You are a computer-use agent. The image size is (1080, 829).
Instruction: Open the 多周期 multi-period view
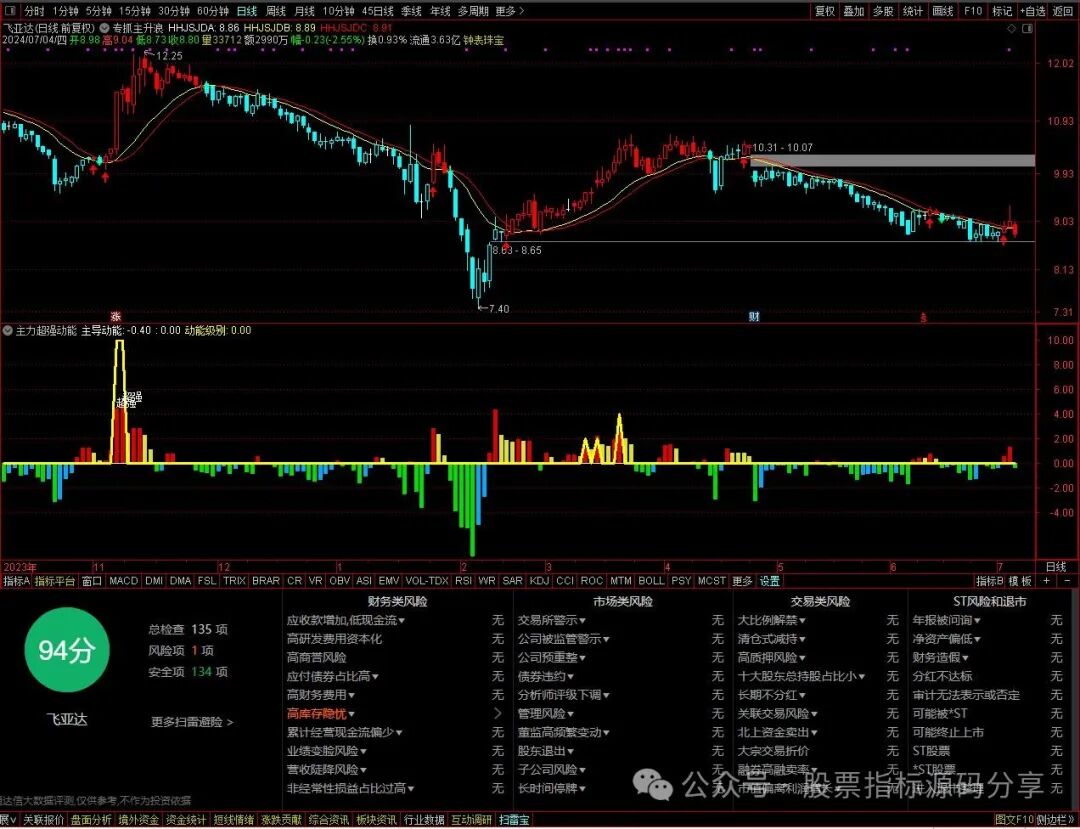pyautogui.click(x=473, y=11)
